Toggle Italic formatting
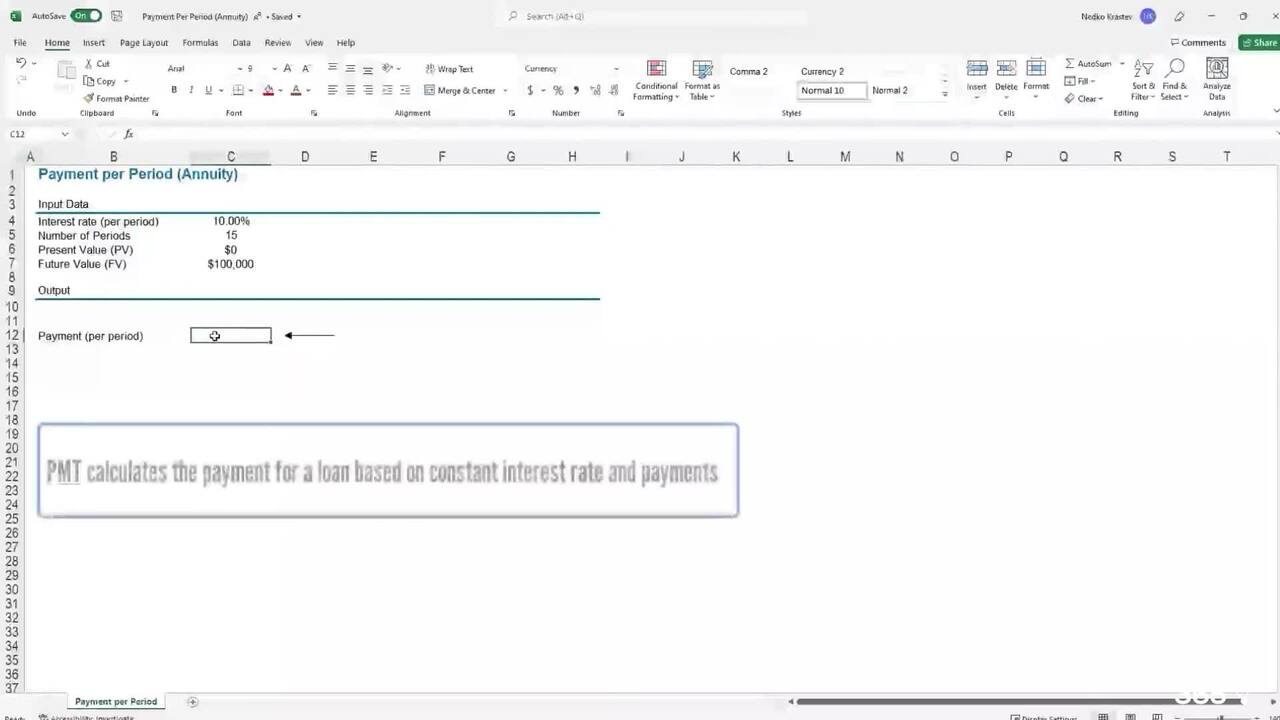Screen dimensions: 1280x720 191,90
